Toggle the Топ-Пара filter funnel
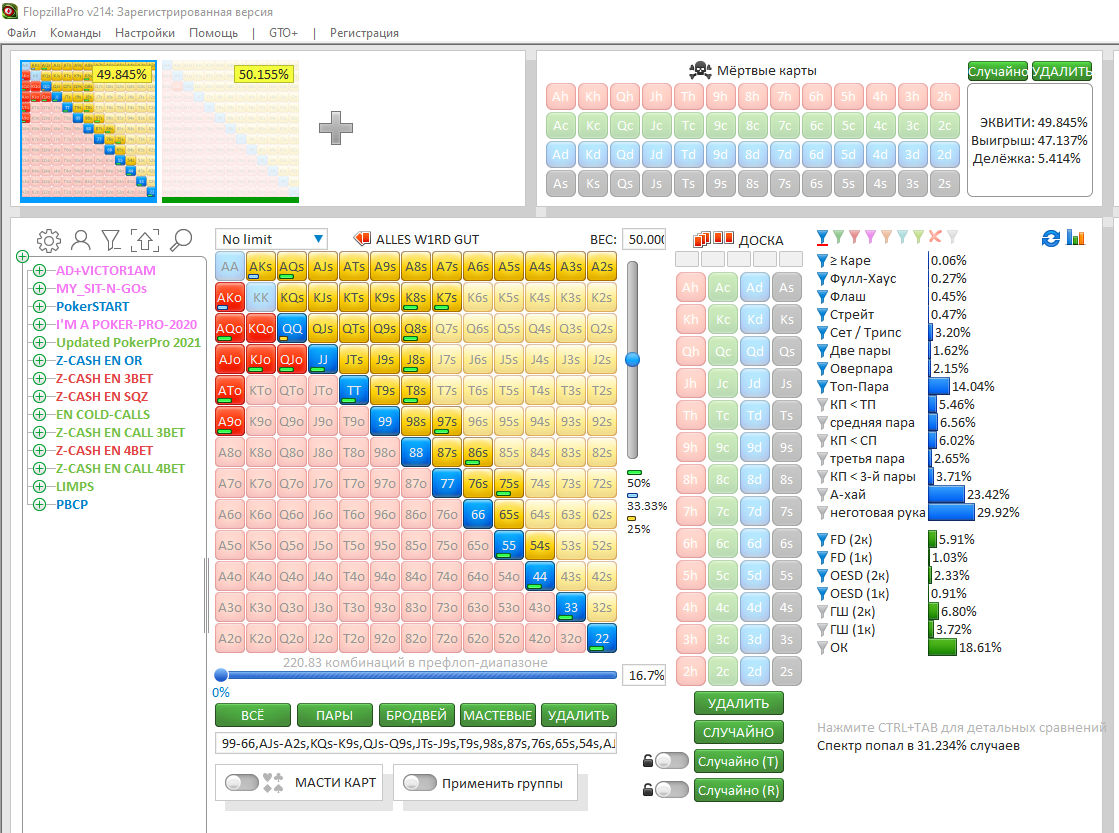 coord(822,387)
